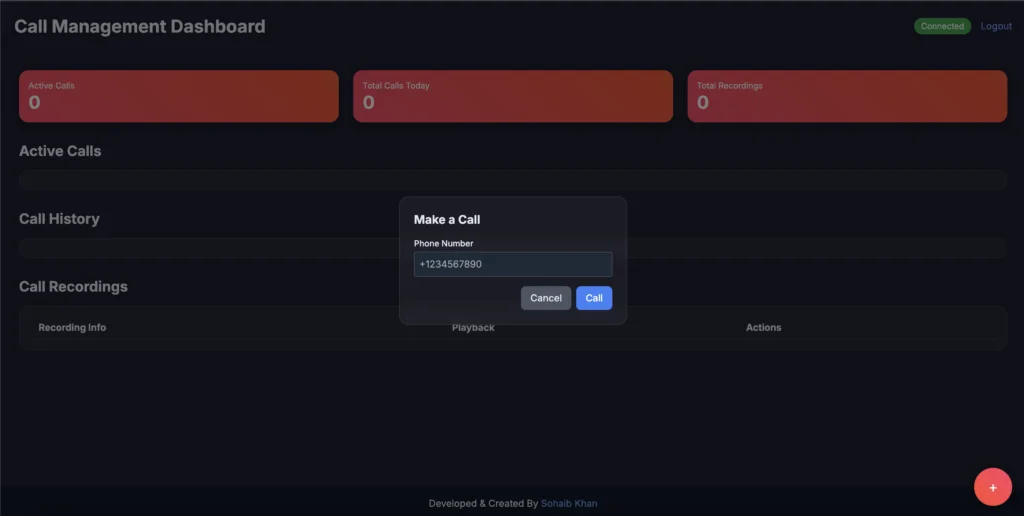Click the Playback column header
Screen dimensions: 1024x516
click(473, 328)
